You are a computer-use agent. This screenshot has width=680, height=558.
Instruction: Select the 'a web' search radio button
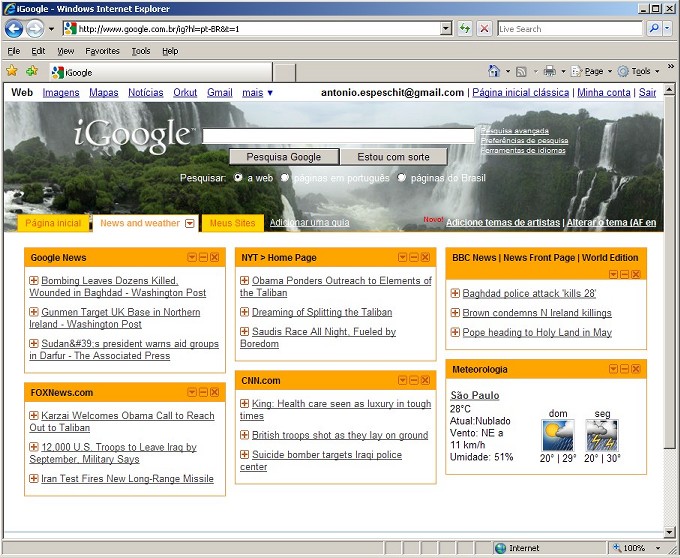(238, 178)
